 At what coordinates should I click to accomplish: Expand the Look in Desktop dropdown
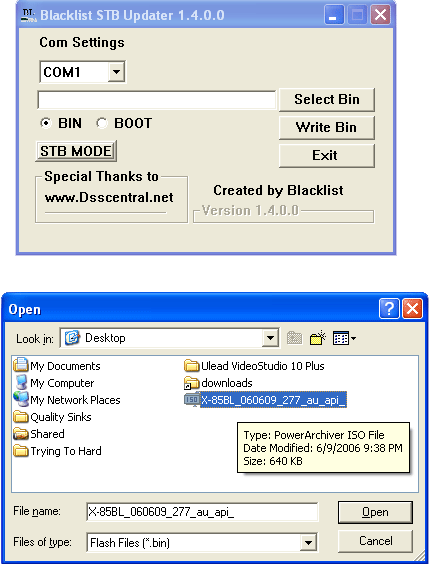click(x=270, y=338)
